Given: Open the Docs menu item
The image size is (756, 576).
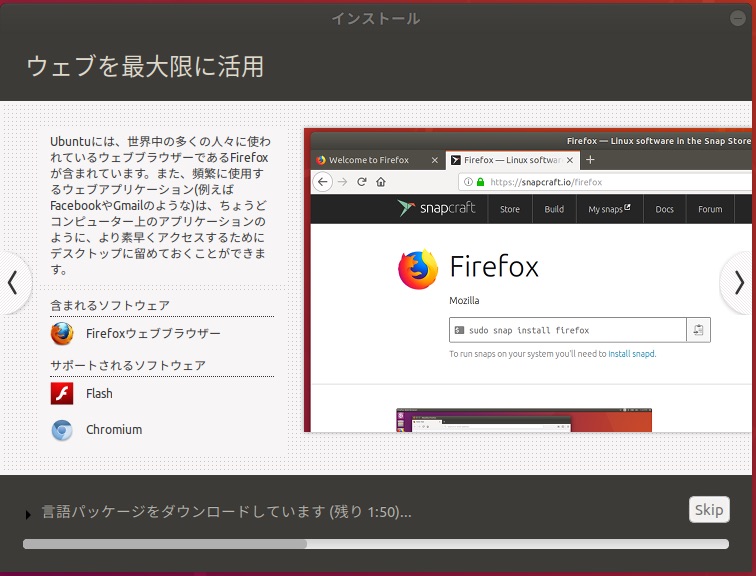Looking at the screenshot, I should pyautogui.click(x=664, y=209).
